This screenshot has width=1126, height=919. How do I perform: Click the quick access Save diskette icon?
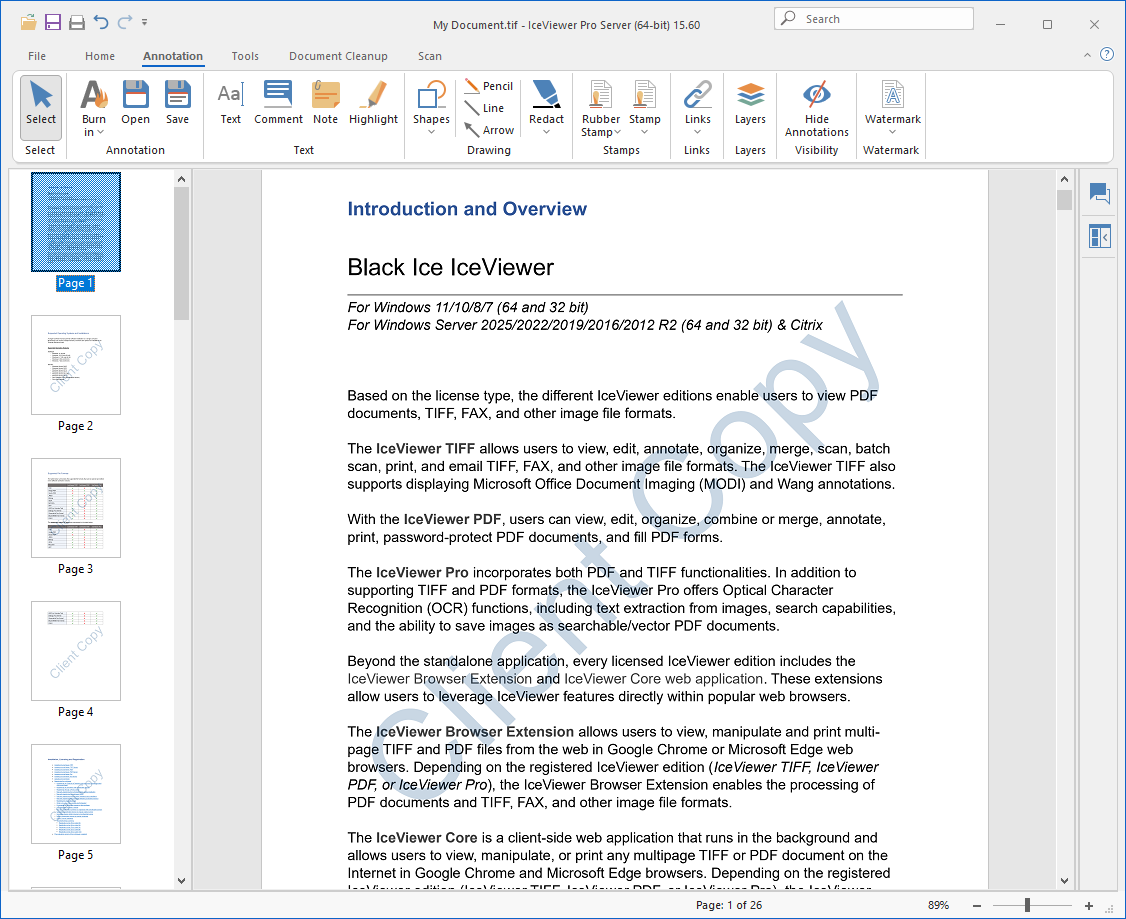(52, 23)
